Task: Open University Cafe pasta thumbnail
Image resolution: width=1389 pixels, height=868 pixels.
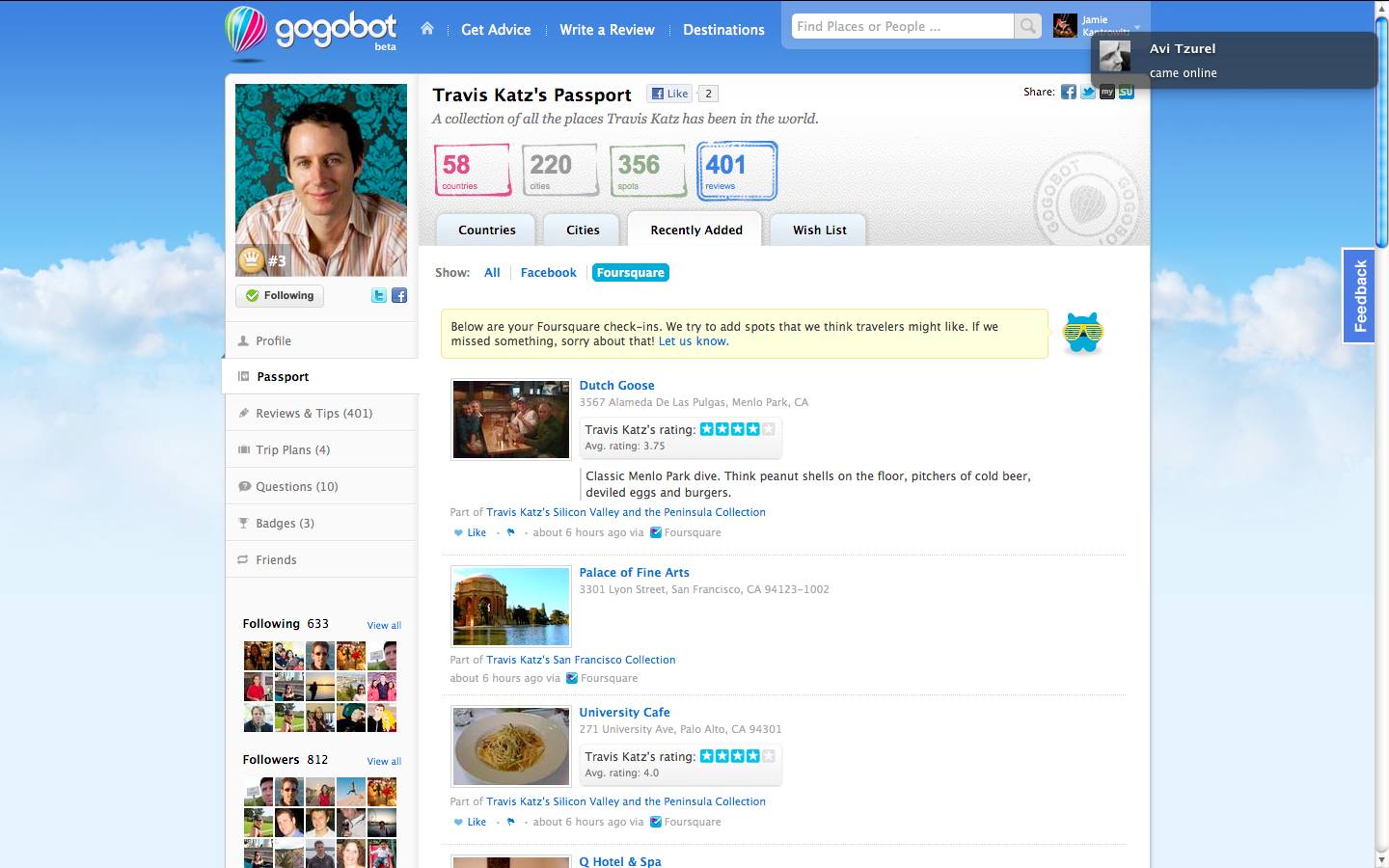Action: pos(511,746)
